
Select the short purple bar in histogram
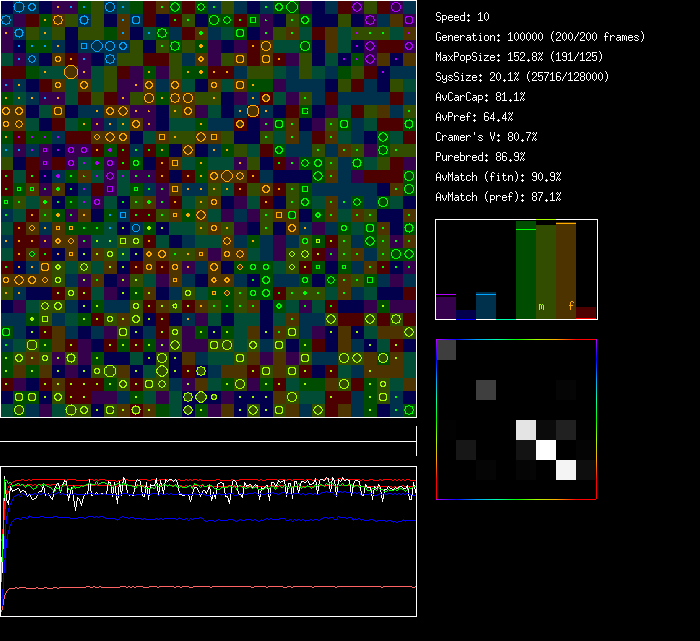coord(446,306)
